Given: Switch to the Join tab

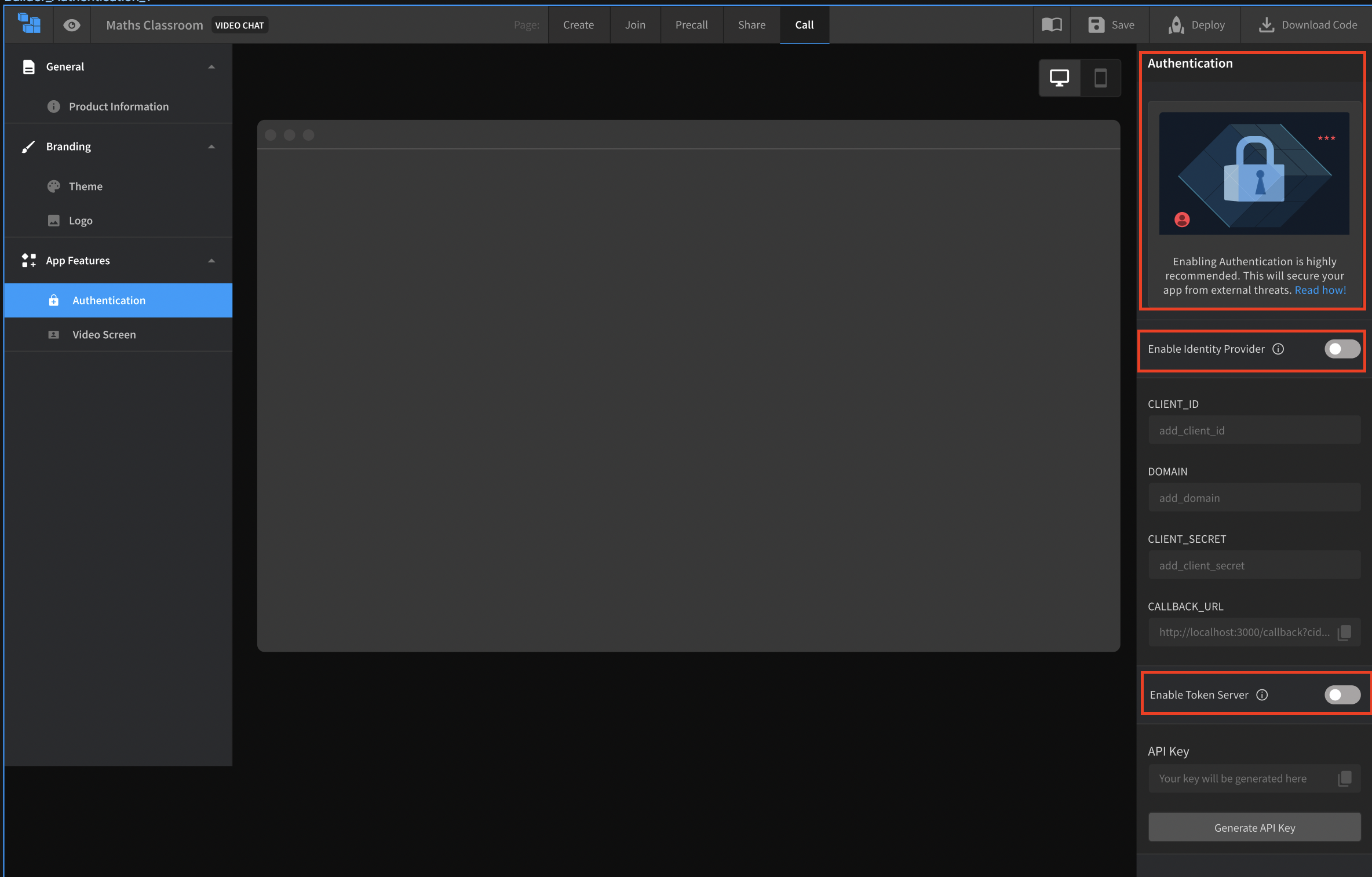Looking at the screenshot, I should click(635, 25).
